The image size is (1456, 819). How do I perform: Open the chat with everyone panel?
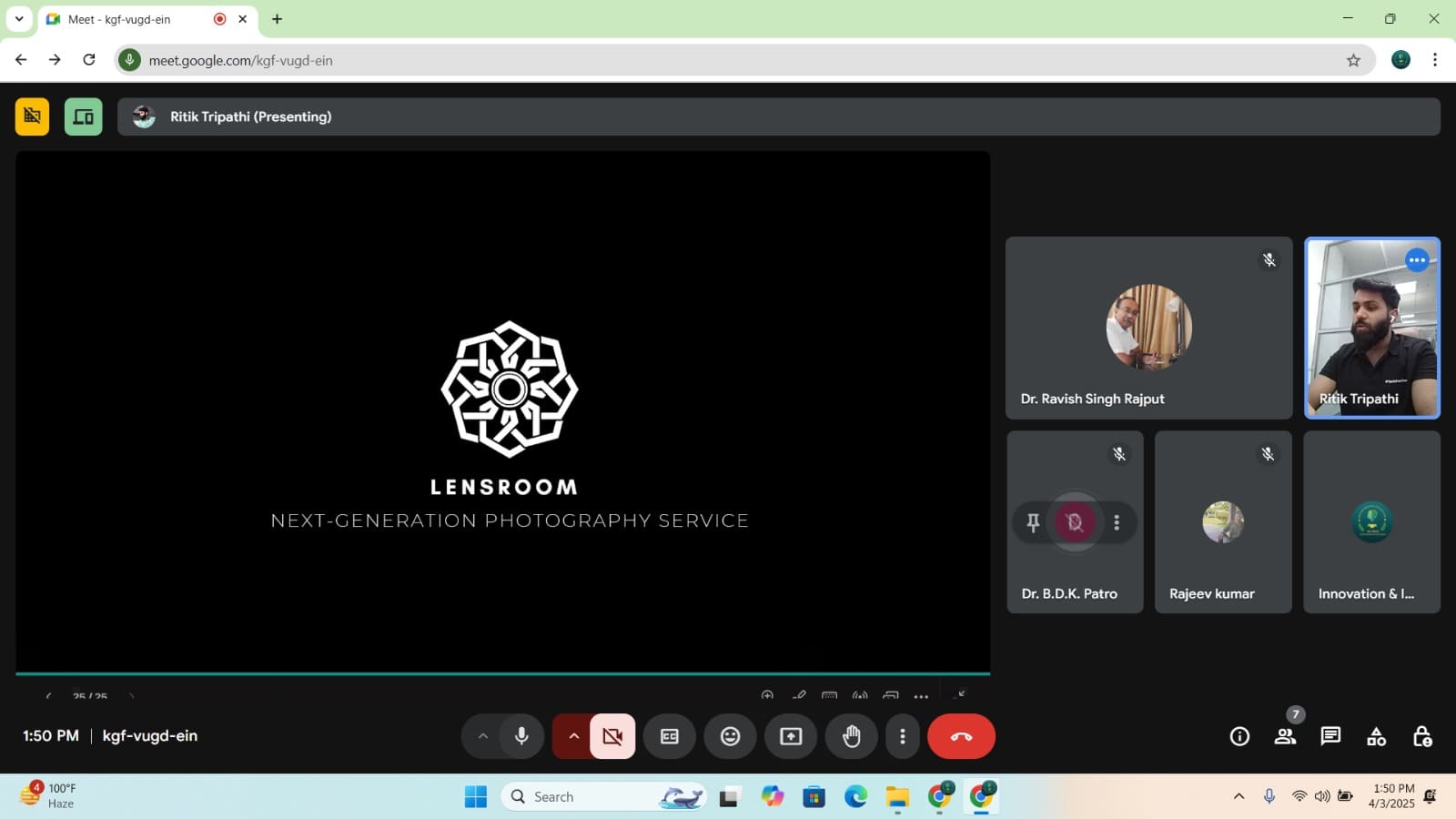point(1330,736)
